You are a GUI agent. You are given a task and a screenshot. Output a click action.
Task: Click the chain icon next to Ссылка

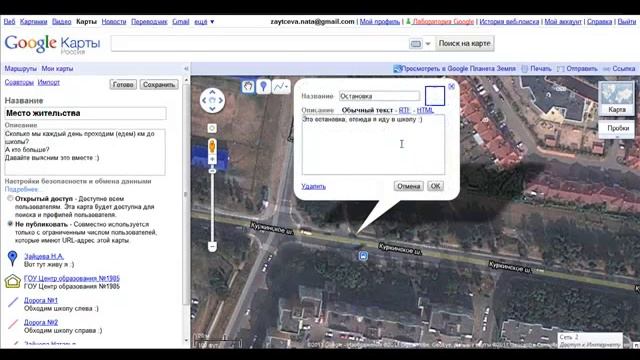click(x=607, y=69)
